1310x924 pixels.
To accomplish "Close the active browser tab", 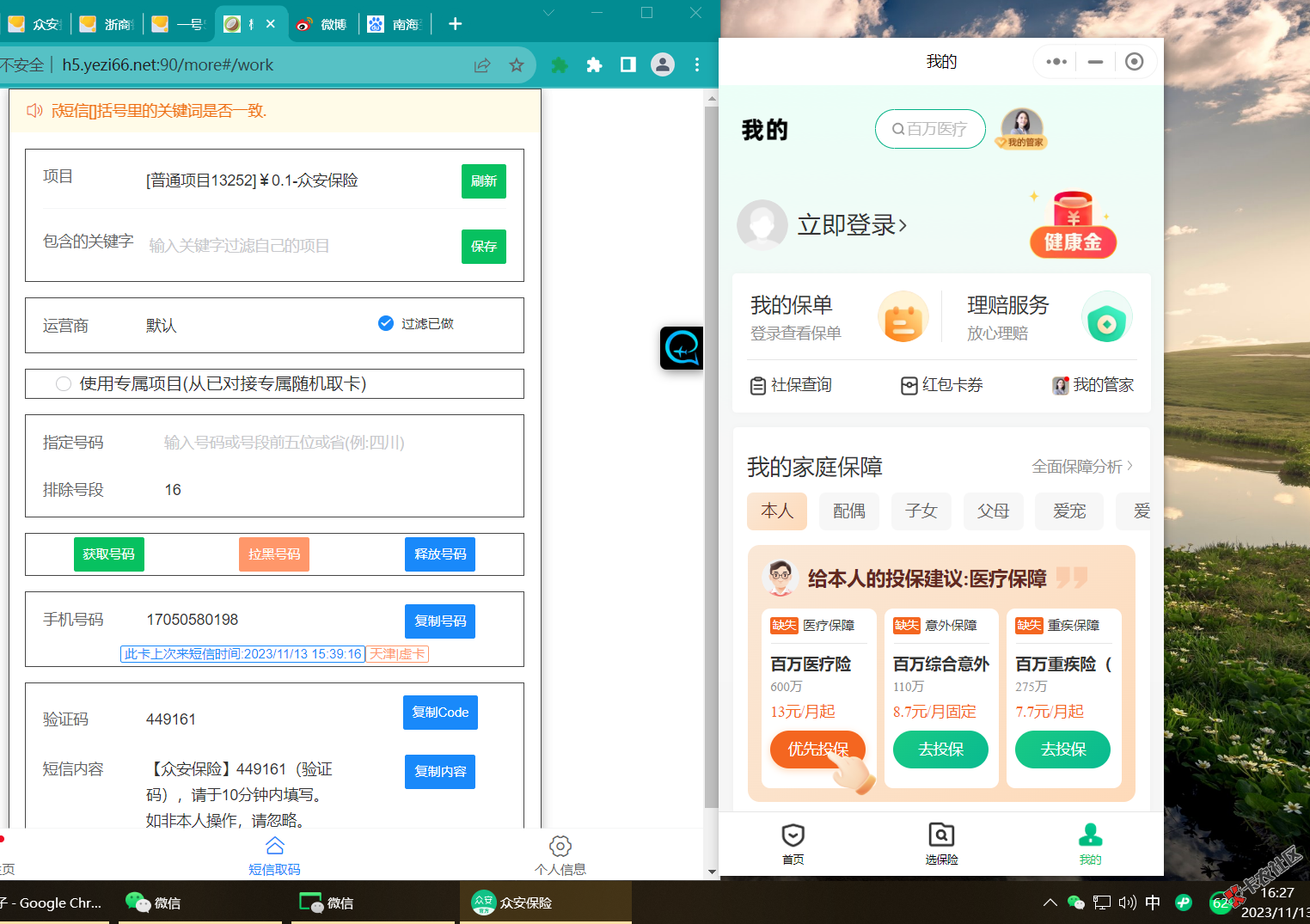I will point(271,24).
